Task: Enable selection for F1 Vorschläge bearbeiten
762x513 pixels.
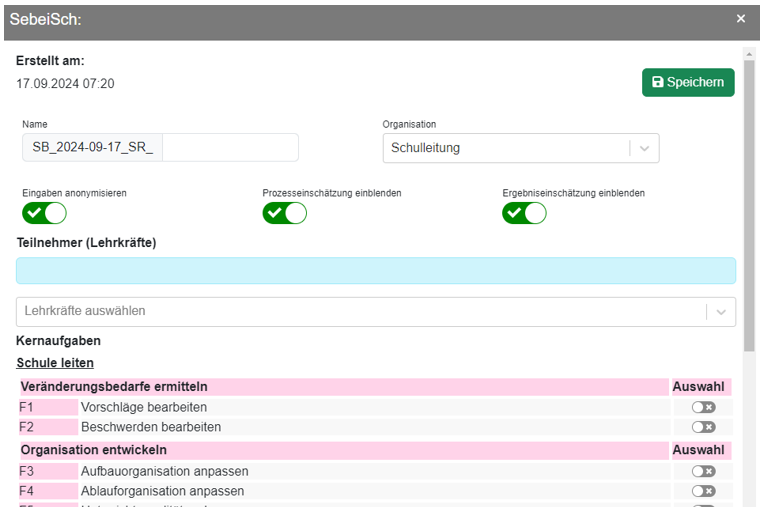Action: tap(703, 407)
